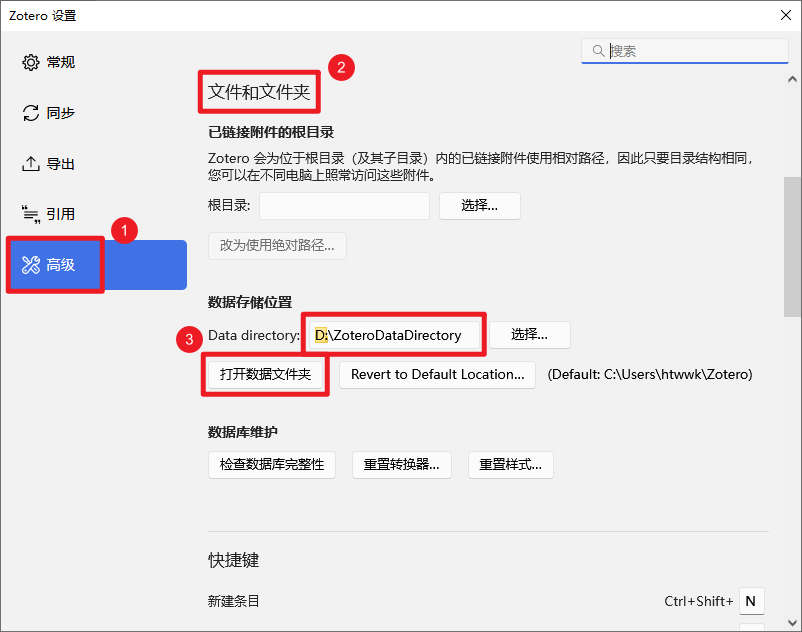Viewport: 802px width, 632px height.
Task: Open the data folder via 打开数据文件夹
Action: pos(265,374)
